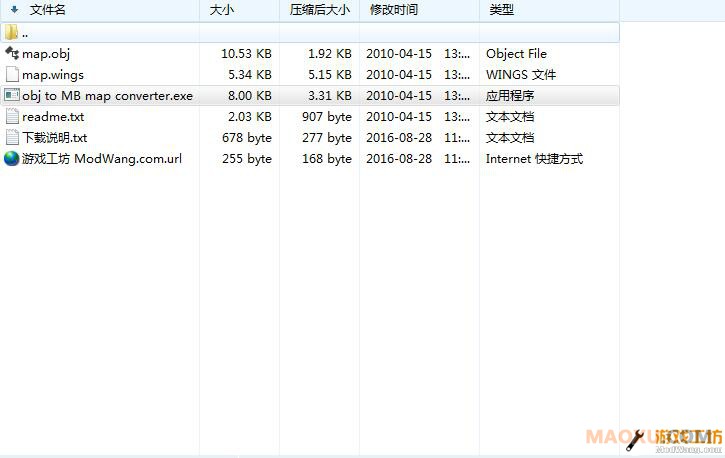This screenshot has width=725, height=458.
Task: Sort by 压缩后大小 column header
Action: (319, 10)
